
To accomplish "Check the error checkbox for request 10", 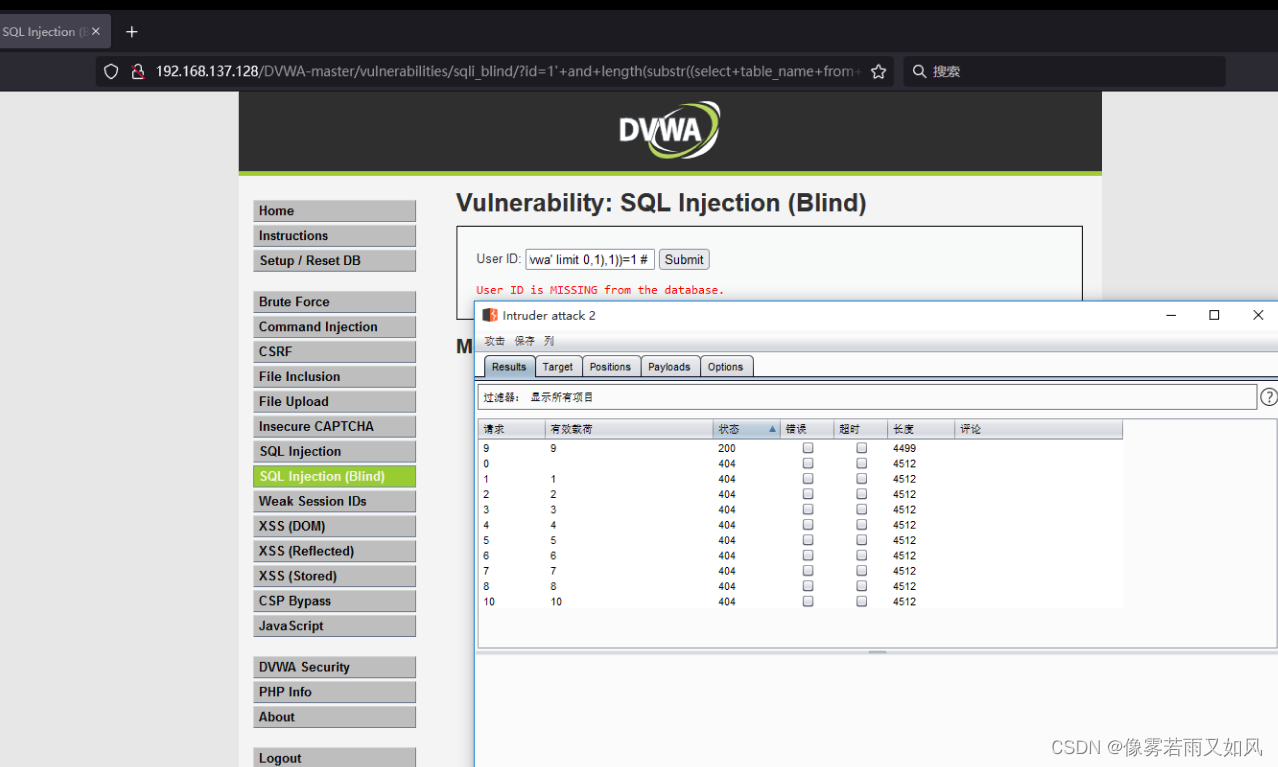I will click(x=808, y=601).
